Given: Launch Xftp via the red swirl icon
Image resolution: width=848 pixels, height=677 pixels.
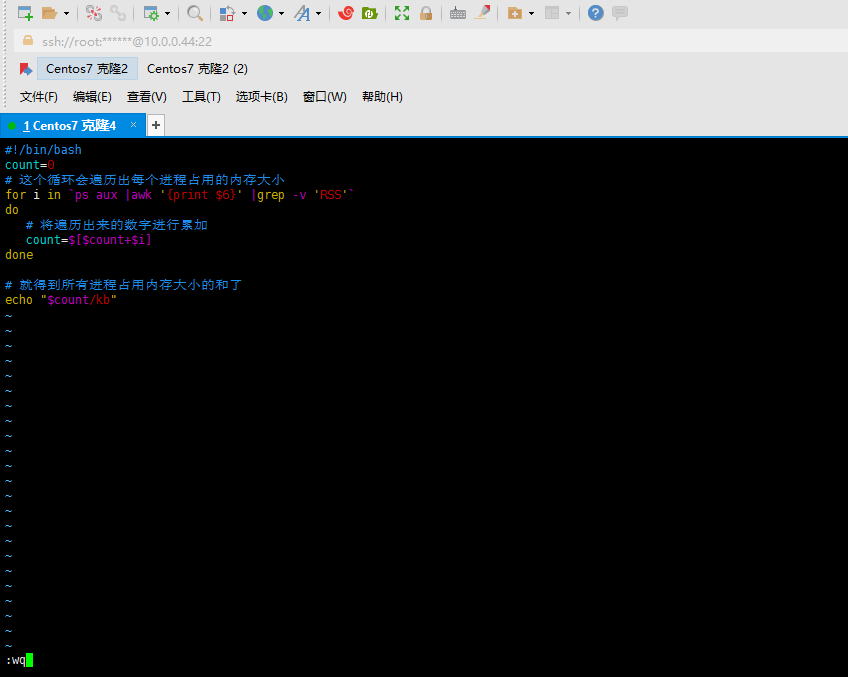Looking at the screenshot, I should point(346,13).
